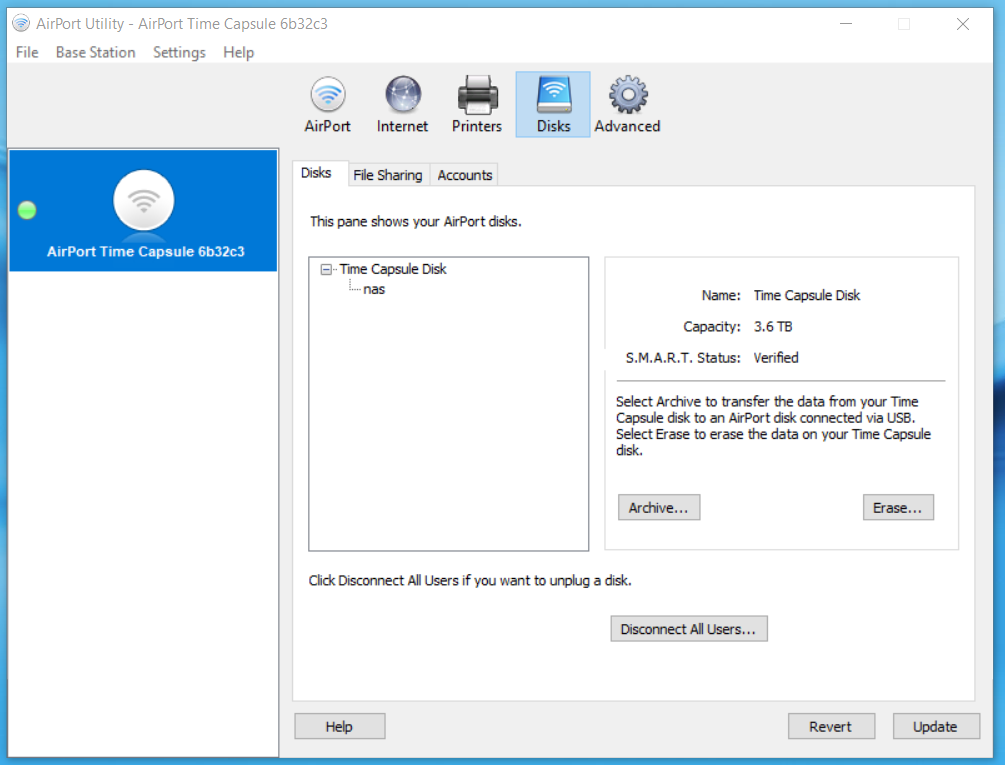
Task: Click the Archive... button
Action: 659,507
